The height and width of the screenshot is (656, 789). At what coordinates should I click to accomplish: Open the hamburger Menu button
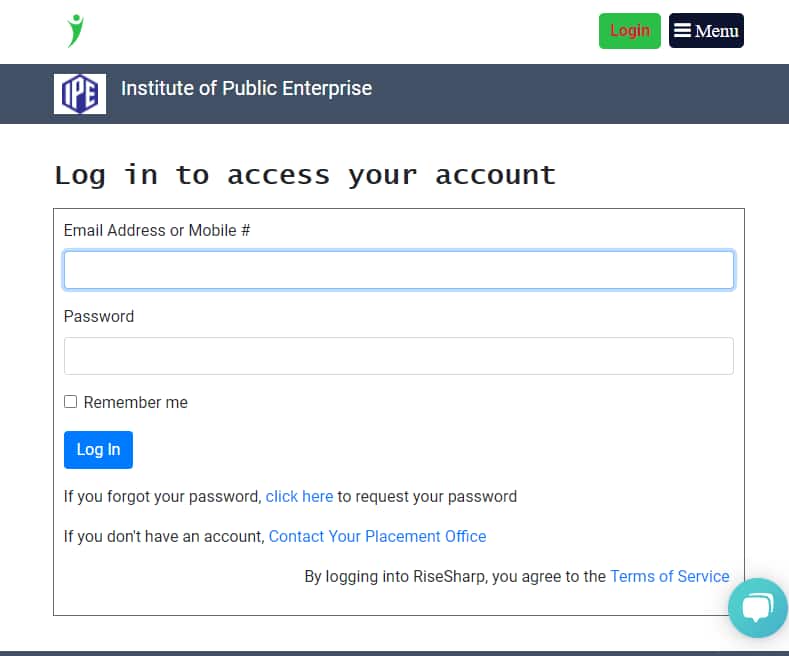[706, 31]
